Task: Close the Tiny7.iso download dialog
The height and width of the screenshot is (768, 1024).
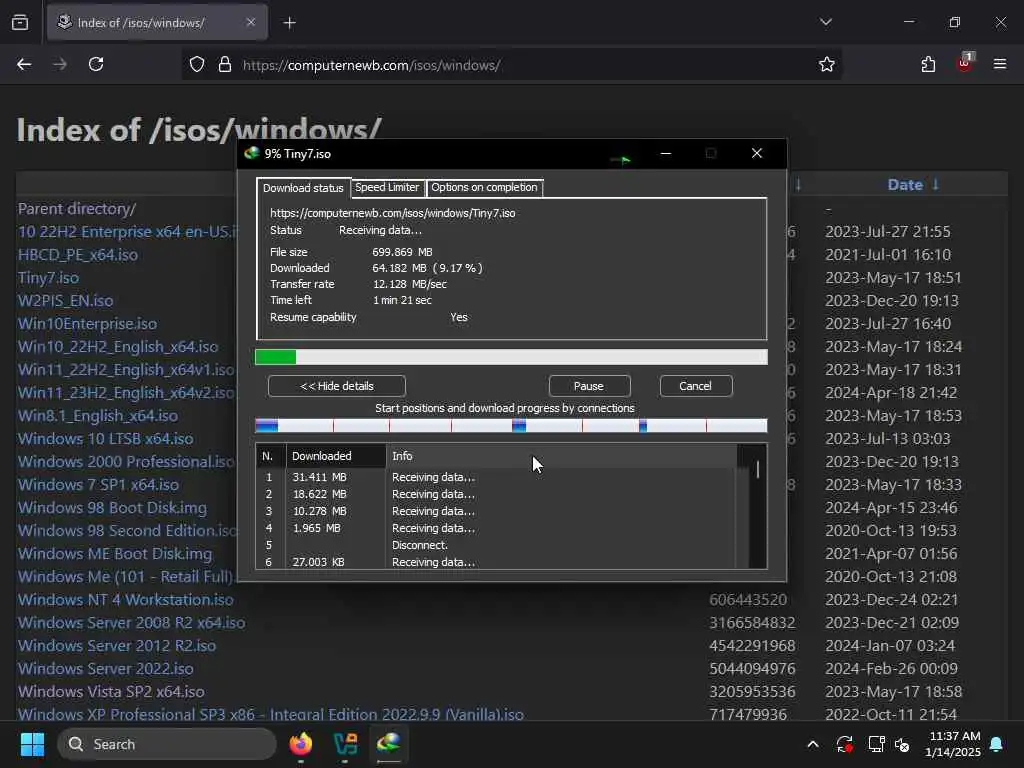Action: 757,153
